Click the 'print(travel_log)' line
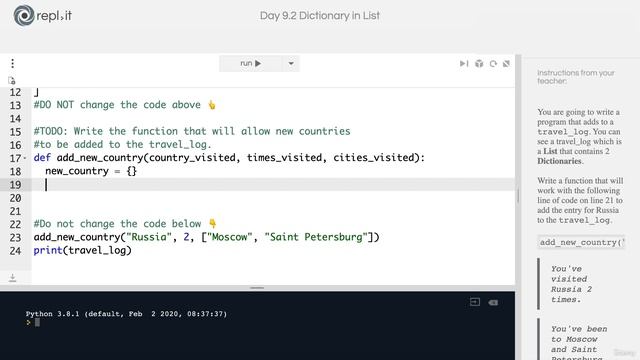This screenshot has height=360, width=640. tap(82, 250)
